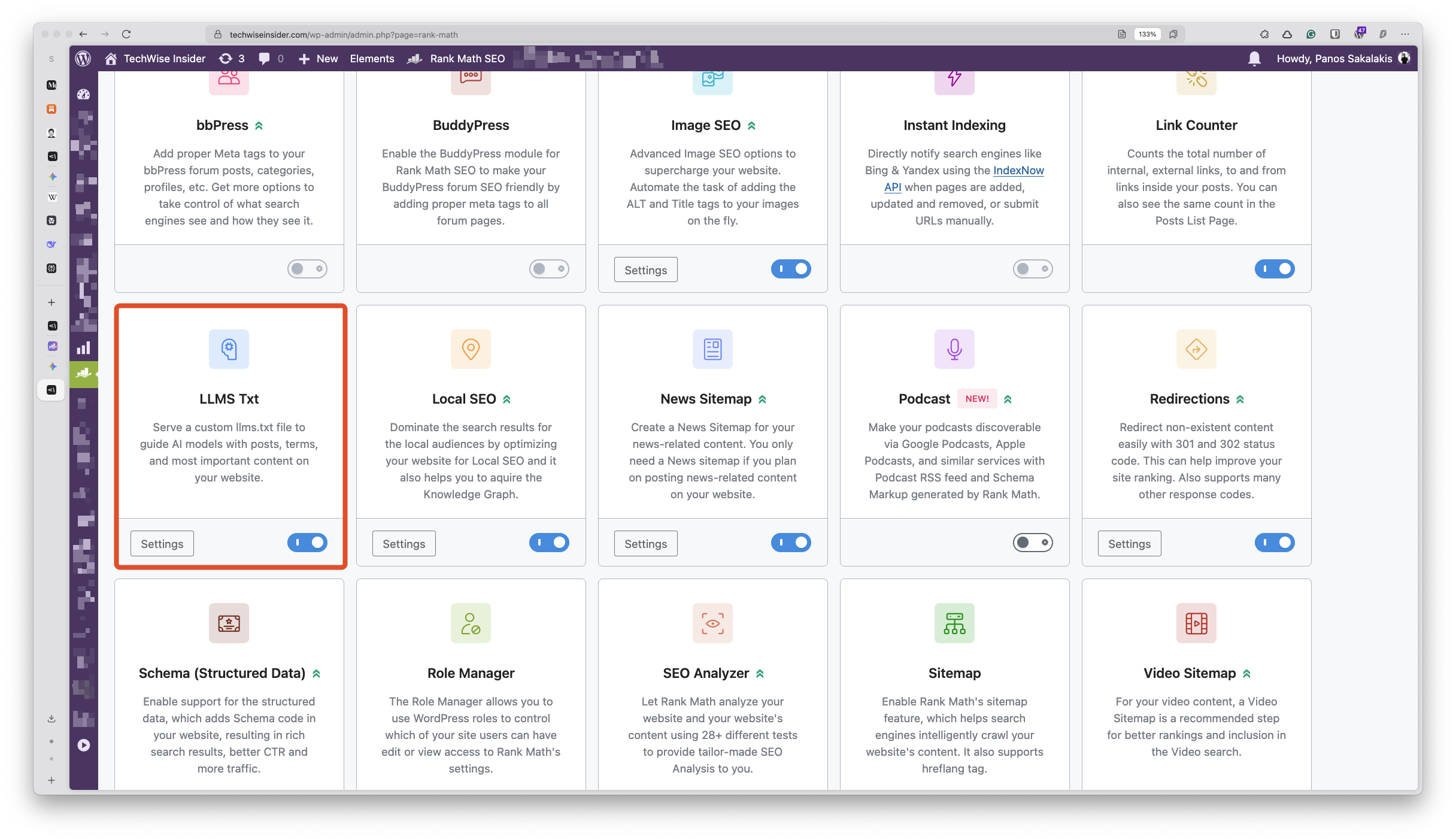Viewport: 1456px width, 839px height.
Task: Open the TechWise Insider site menu
Action: [x=155, y=58]
